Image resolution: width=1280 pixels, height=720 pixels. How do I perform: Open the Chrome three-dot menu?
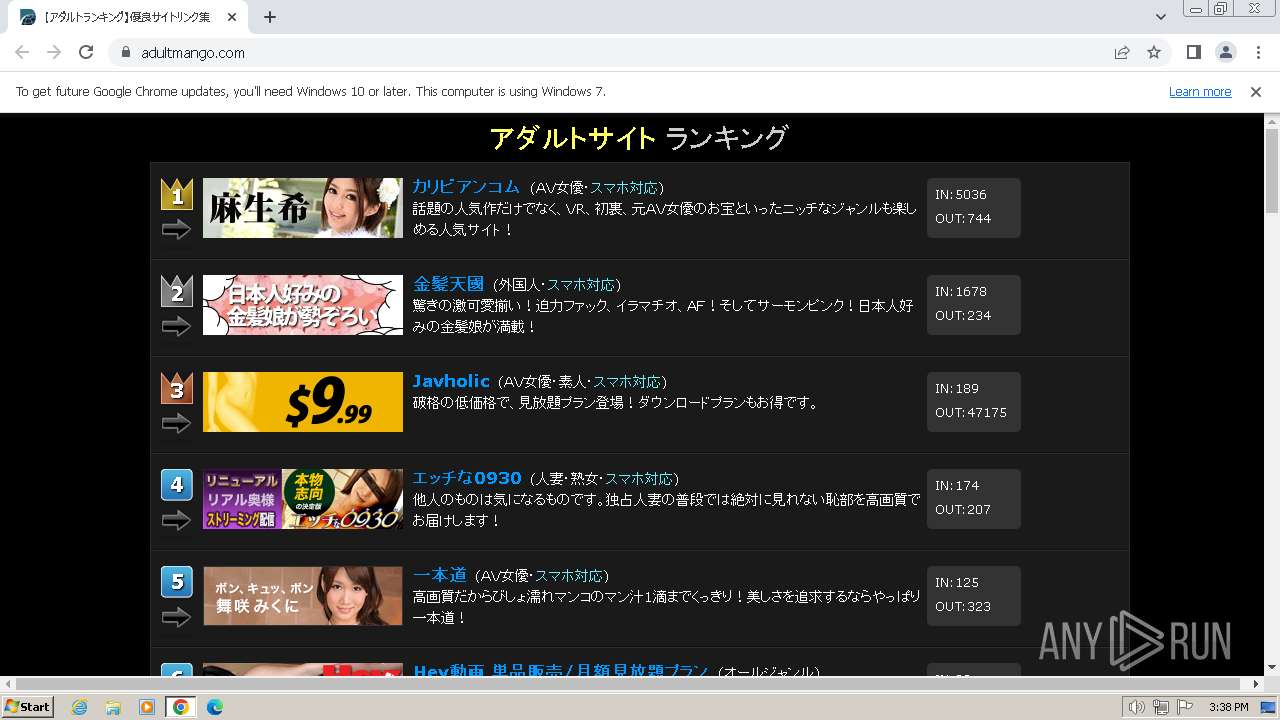click(x=1258, y=52)
